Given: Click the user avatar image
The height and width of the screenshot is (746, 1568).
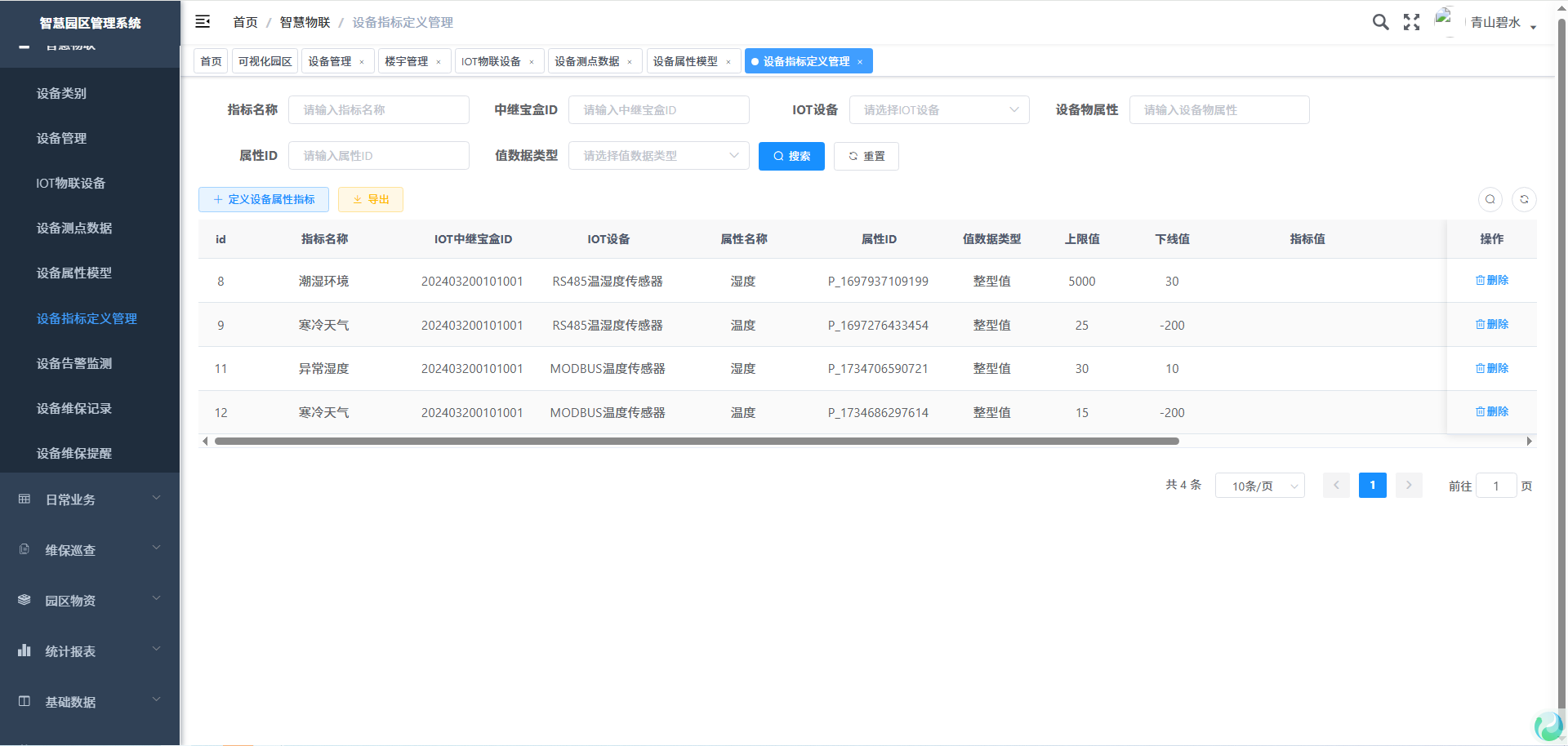Looking at the screenshot, I should [x=1445, y=20].
